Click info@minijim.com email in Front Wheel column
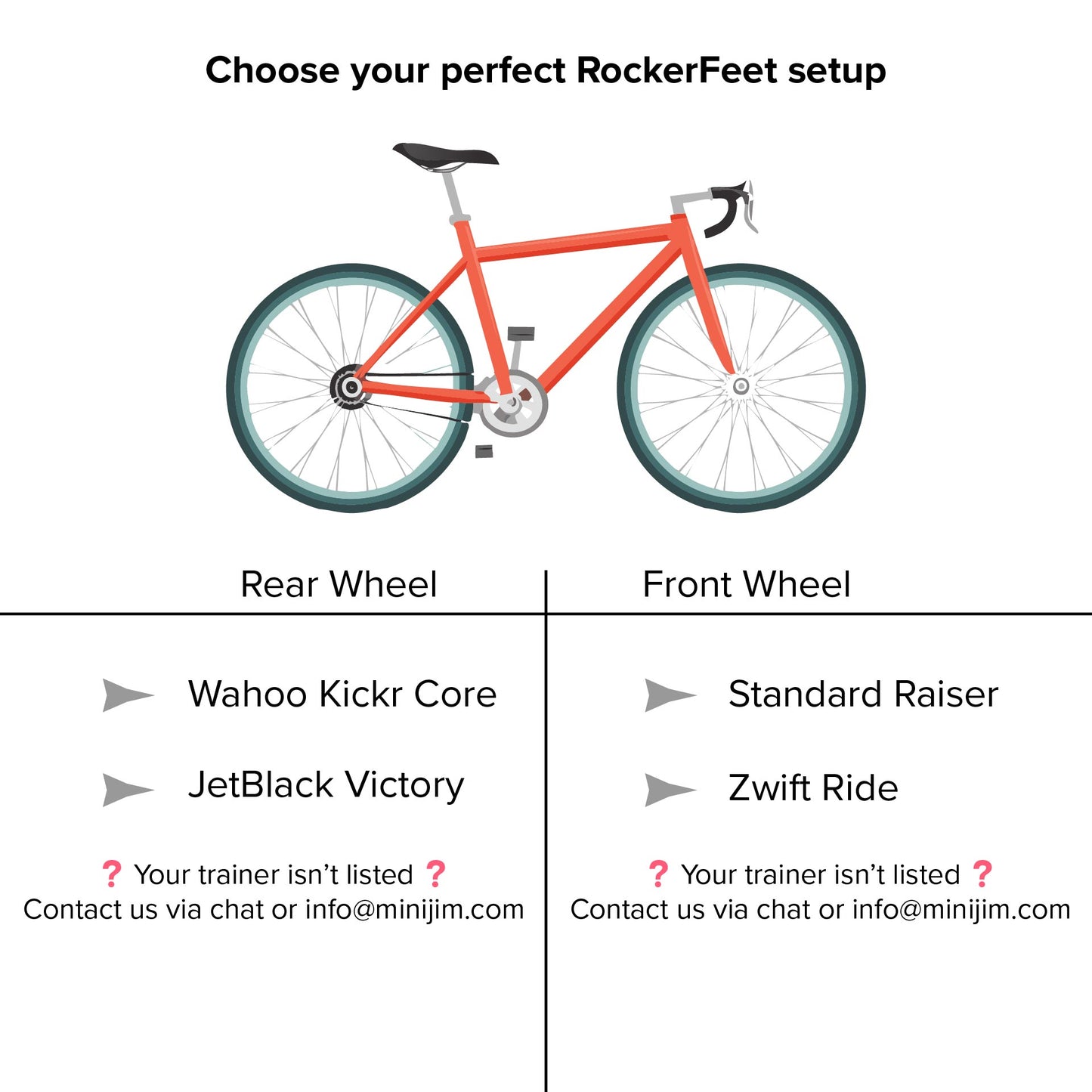This screenshot has width=1092, height=1092. [x=961, y=909]
